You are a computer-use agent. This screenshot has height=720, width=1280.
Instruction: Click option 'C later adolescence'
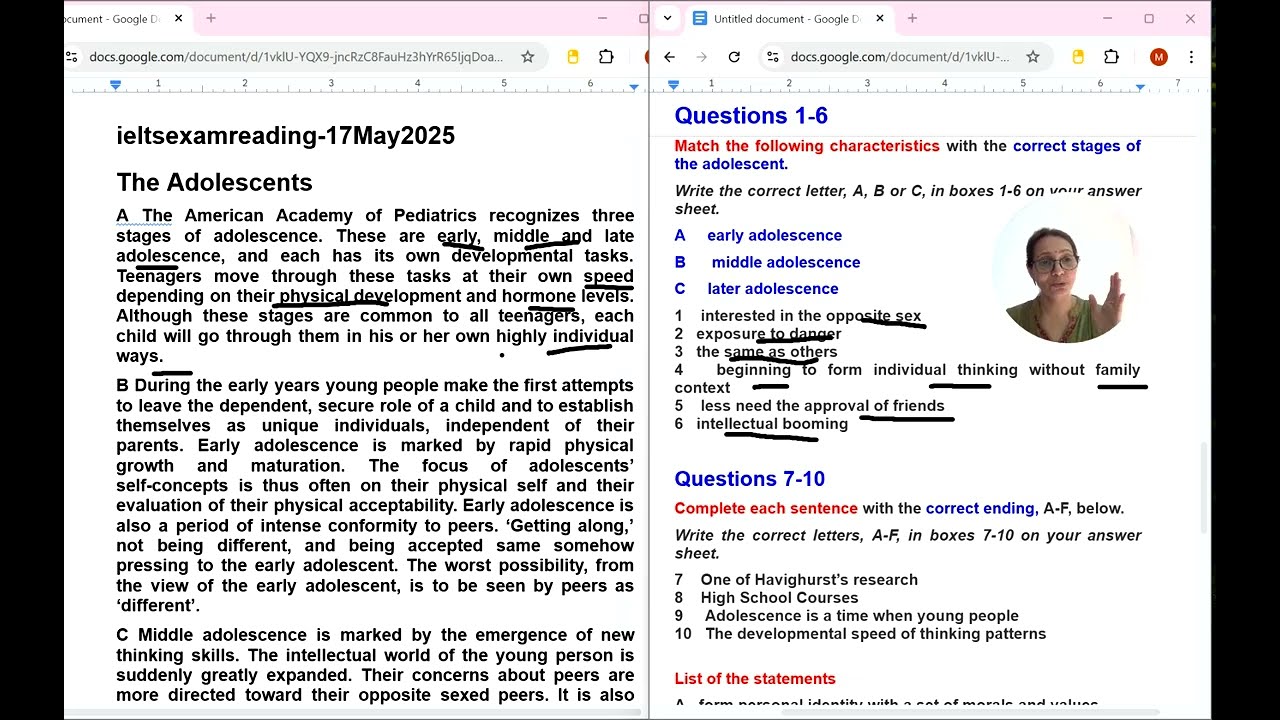tap(756, 289)
